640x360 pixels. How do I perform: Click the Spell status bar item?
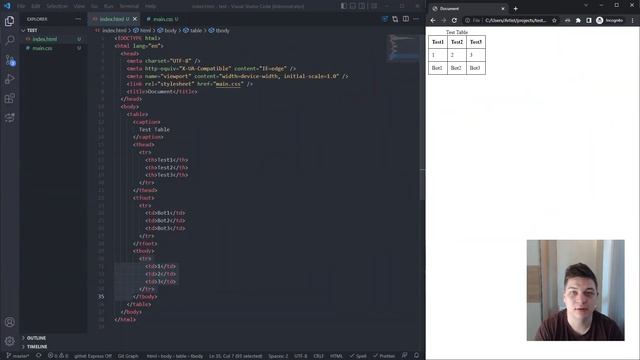pos(358,356)
